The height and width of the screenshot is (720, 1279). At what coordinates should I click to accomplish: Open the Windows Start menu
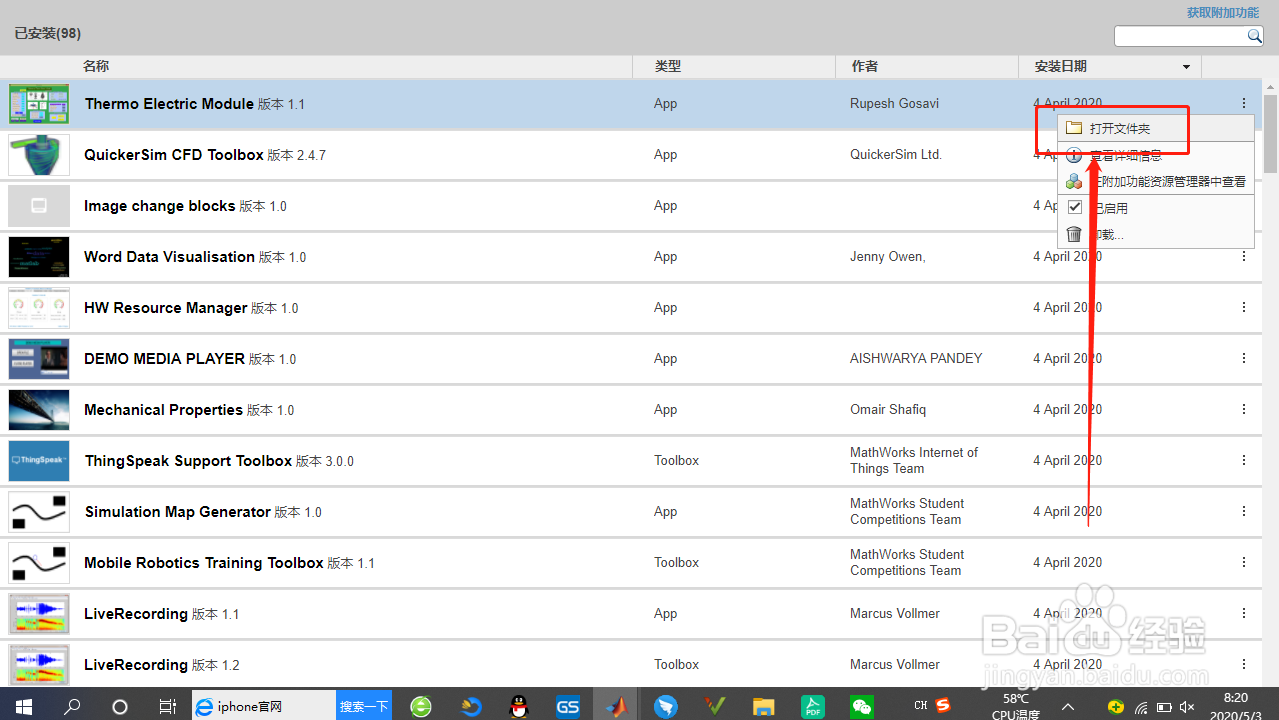coord(23,706)
